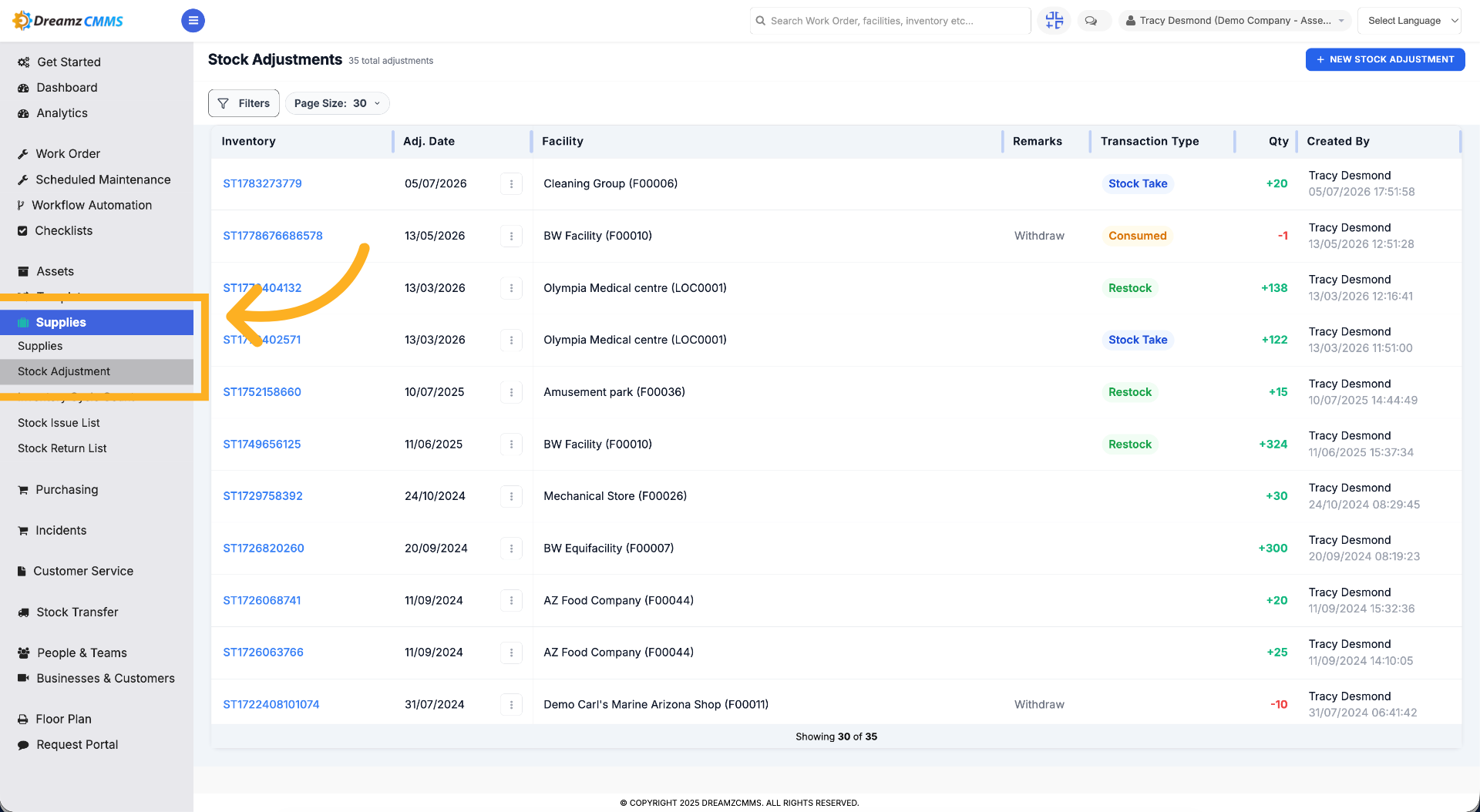Open inventory link ST1778676686578
1480x812 pixels.
pyautogui.click(x=273, y=236)
